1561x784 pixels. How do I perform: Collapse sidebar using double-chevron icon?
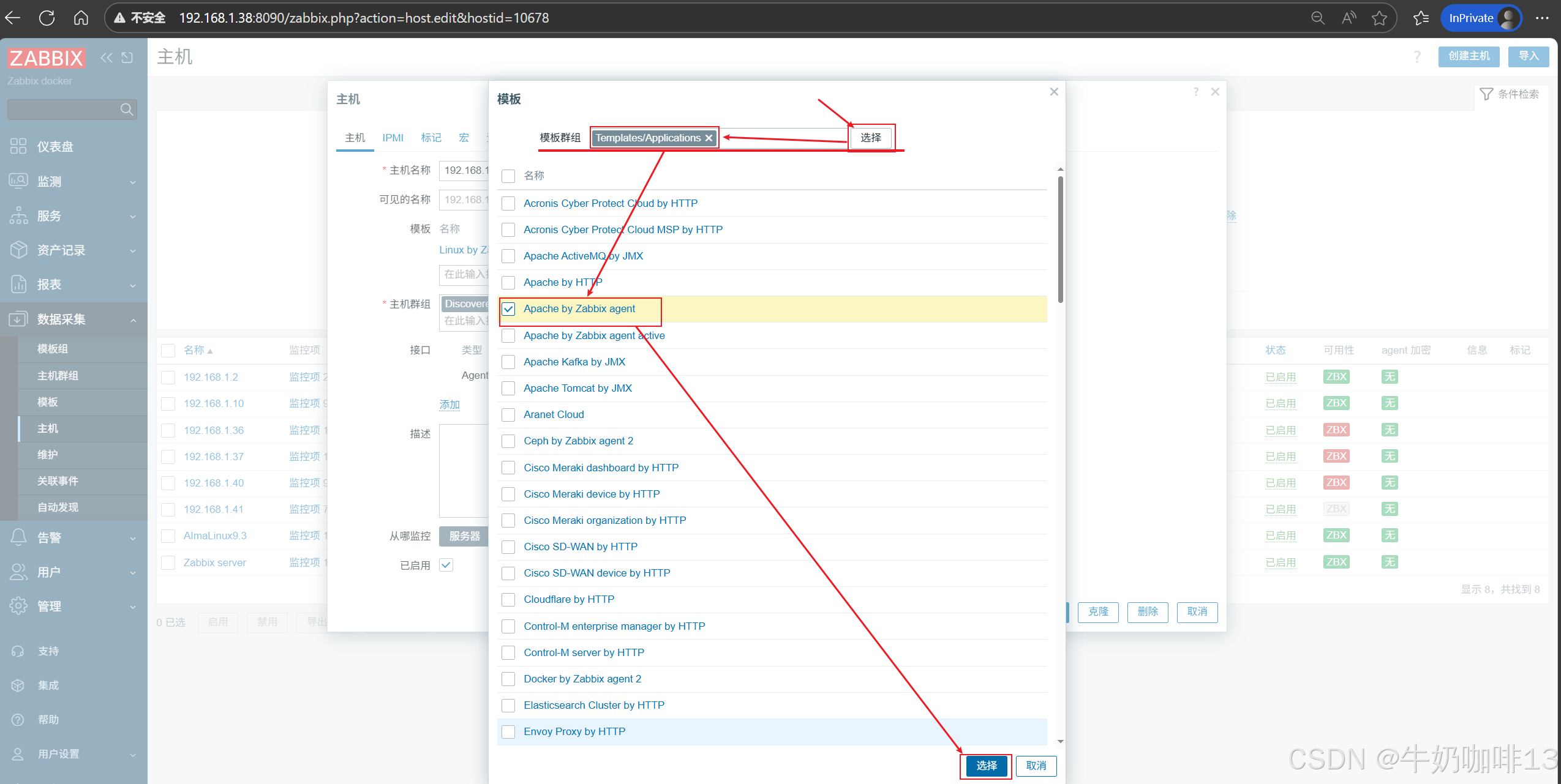(x=107, y=58)
